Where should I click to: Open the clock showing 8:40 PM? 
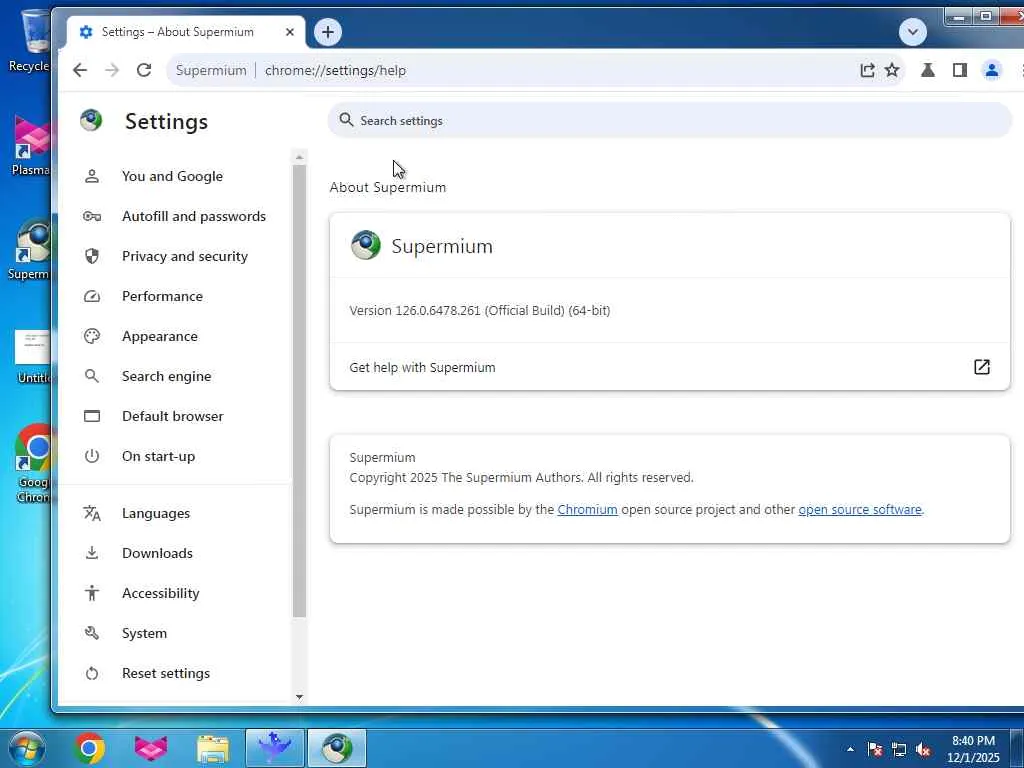coord(973,749)
